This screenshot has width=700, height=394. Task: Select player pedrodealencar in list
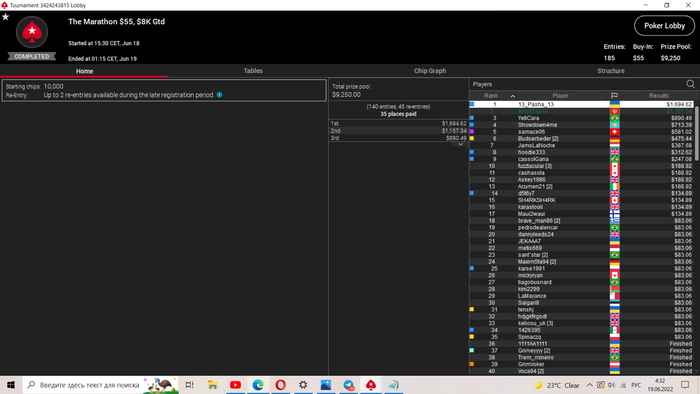coord(581,228)
